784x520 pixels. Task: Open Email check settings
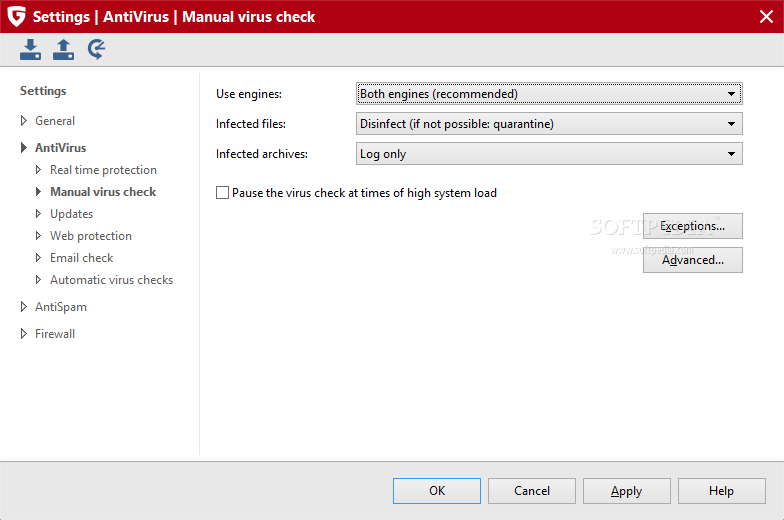(x=82, y=258)
